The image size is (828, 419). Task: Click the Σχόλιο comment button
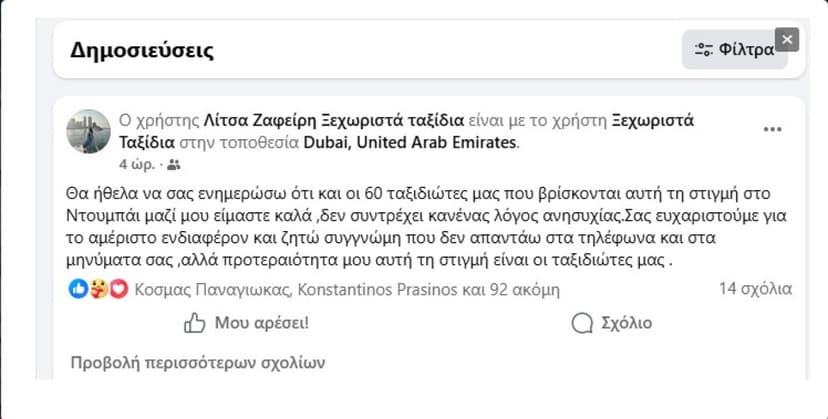pyautogui.click(x=610, y=323)
